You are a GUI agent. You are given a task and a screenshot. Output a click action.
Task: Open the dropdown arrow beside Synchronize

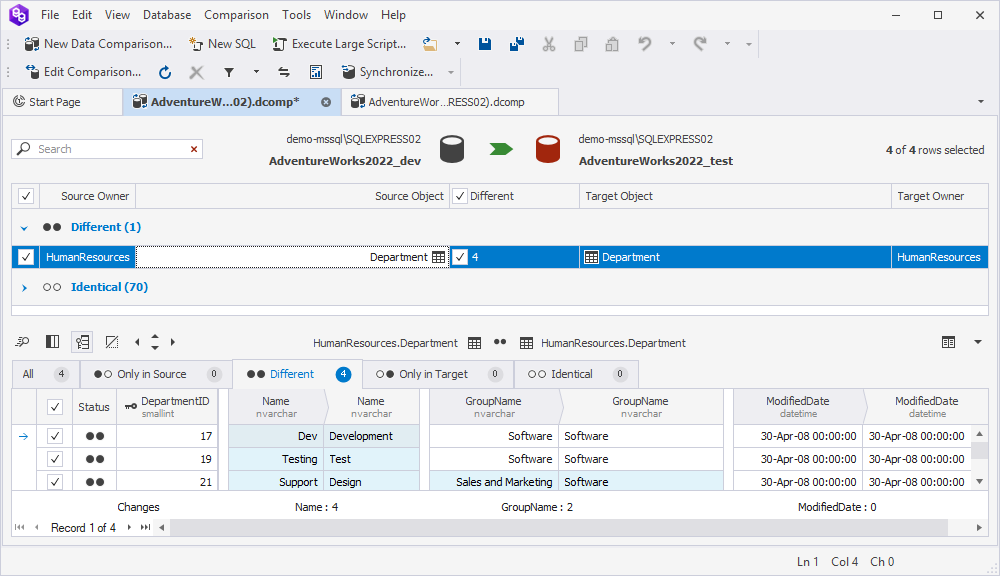click(451, 72)
